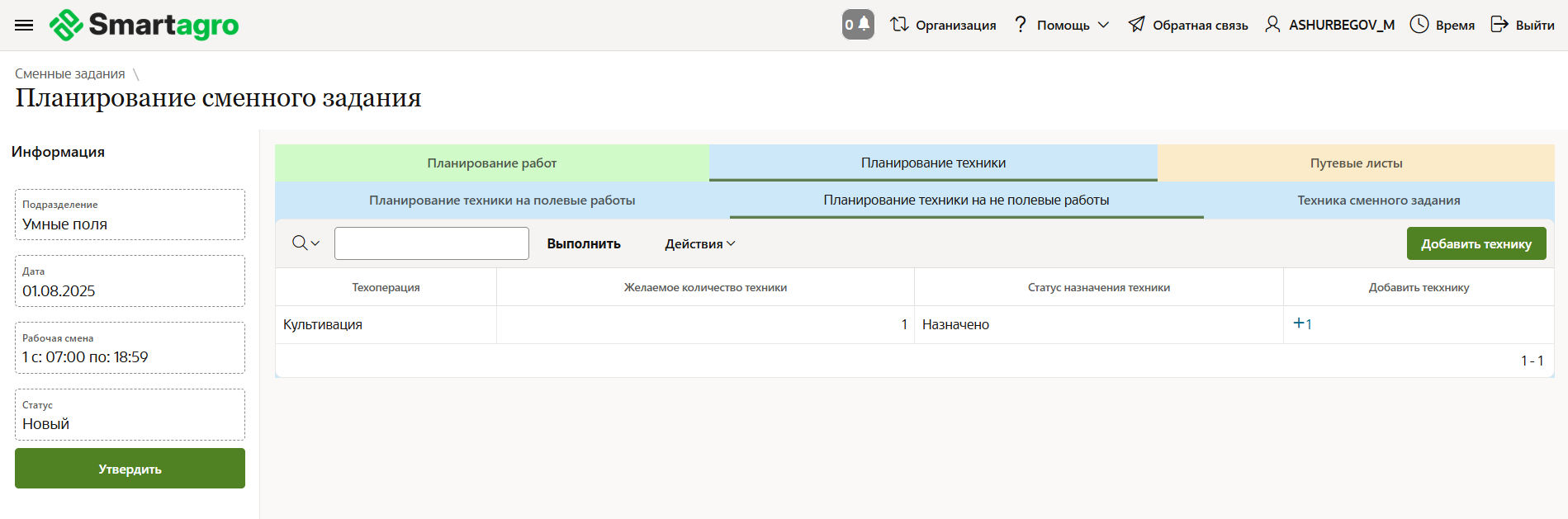Switch organization via Организация icon

tap(899, 25)
